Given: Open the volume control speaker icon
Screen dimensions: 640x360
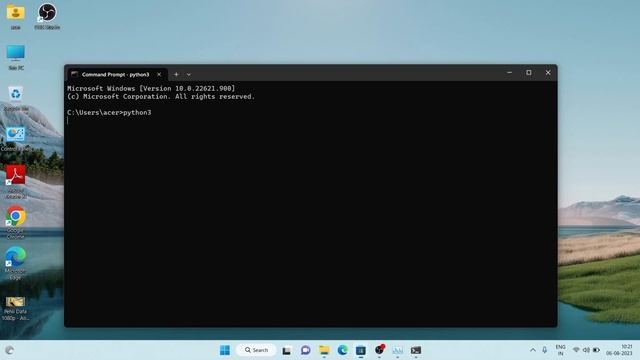Looking at the screenshot, I should pos(586,350).
